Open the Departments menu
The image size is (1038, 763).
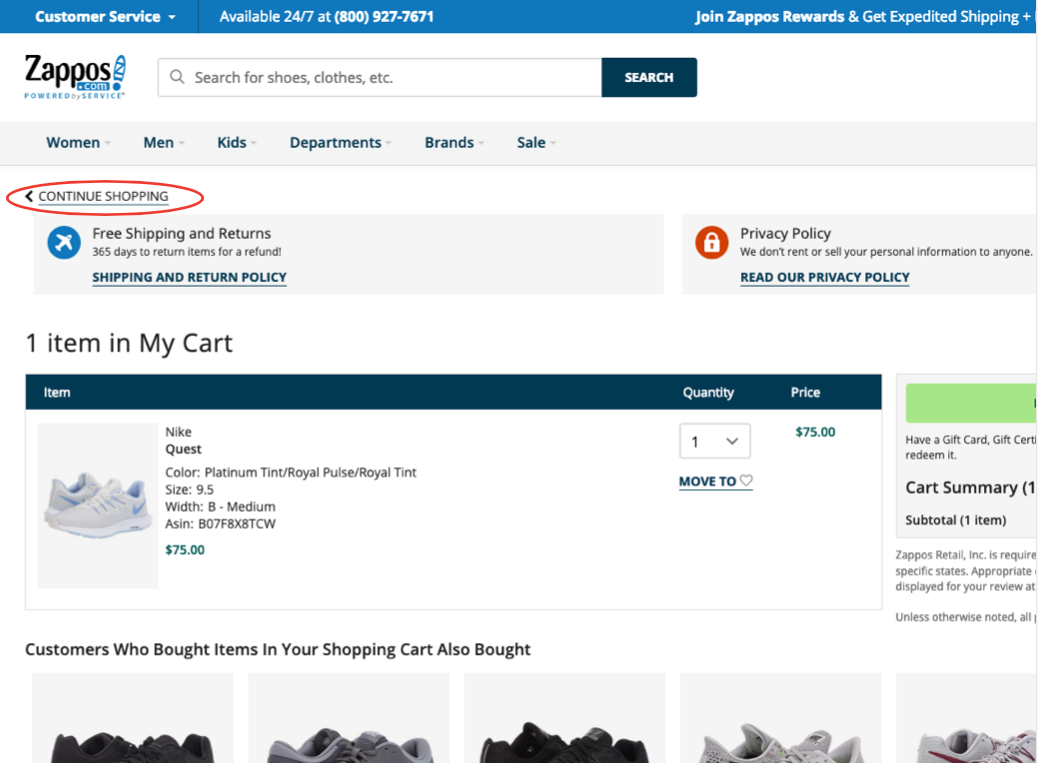[340, 142]
